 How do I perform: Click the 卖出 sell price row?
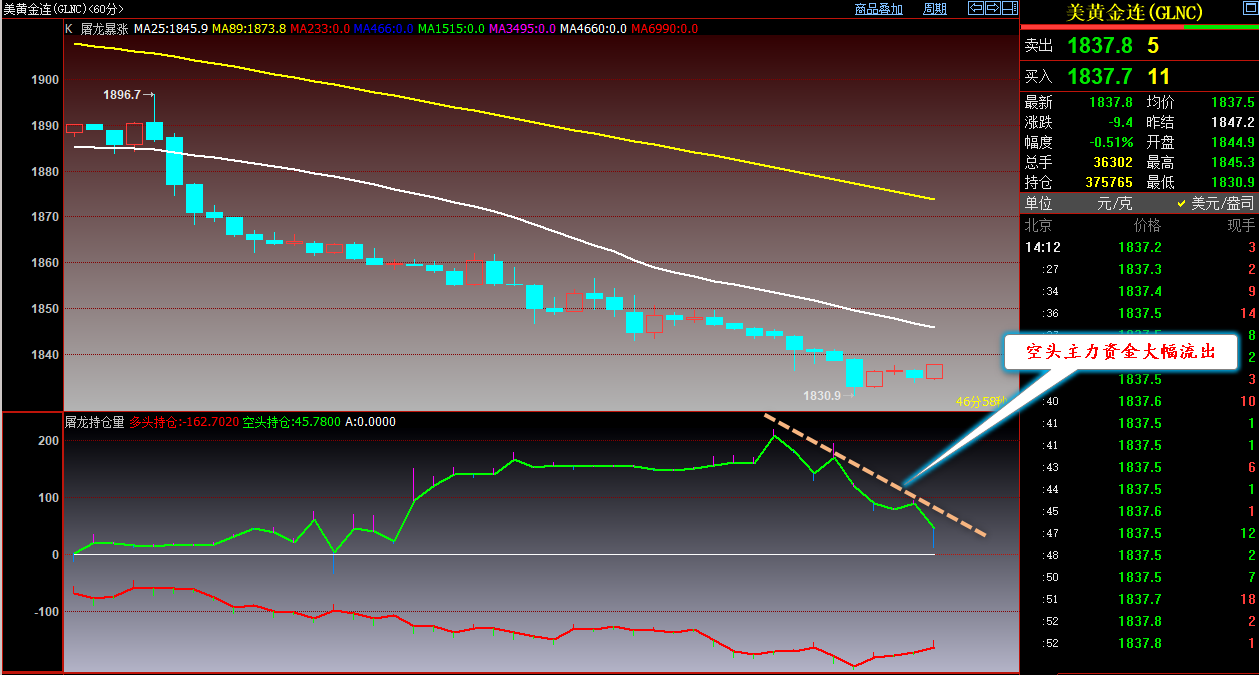(x=1138, y=46)
